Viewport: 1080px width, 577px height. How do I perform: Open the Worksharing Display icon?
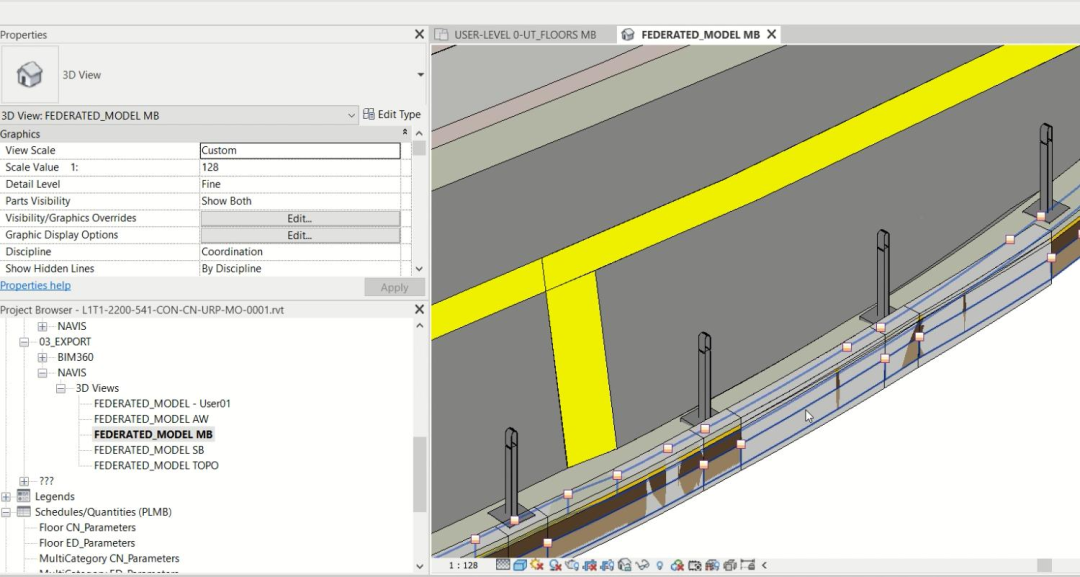click(677, 565)
